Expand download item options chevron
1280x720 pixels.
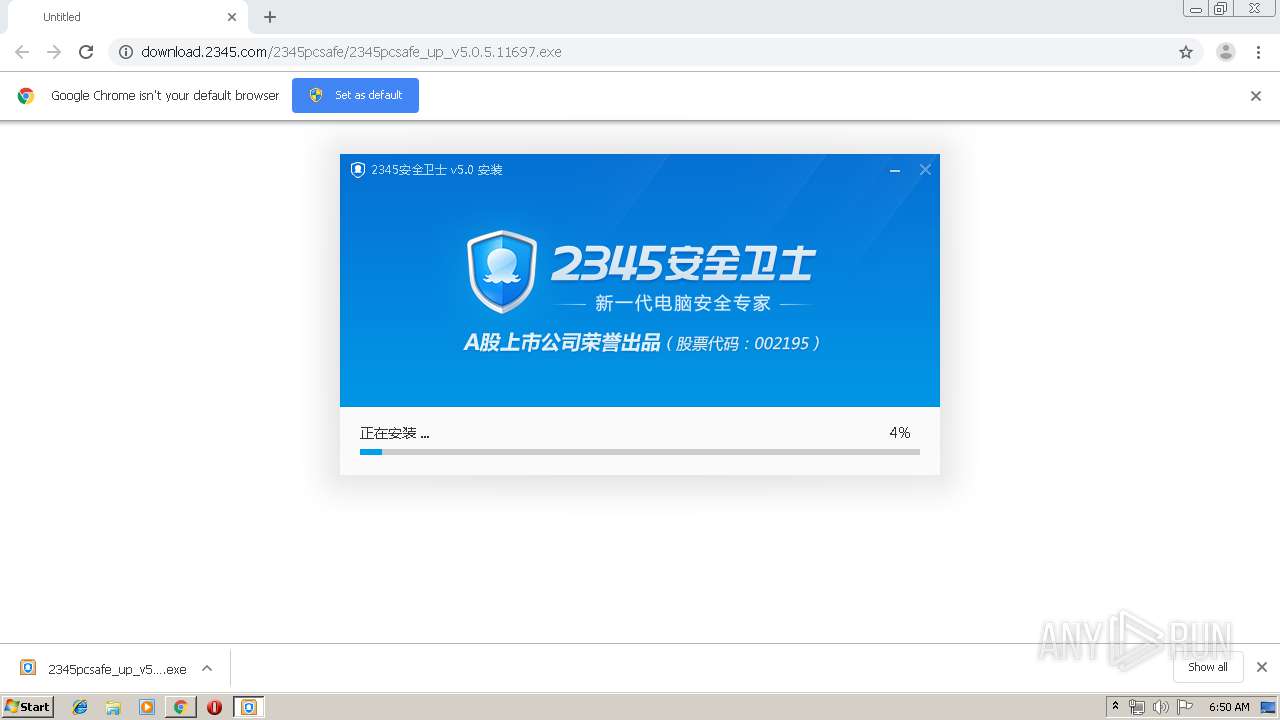pos(207,668)
